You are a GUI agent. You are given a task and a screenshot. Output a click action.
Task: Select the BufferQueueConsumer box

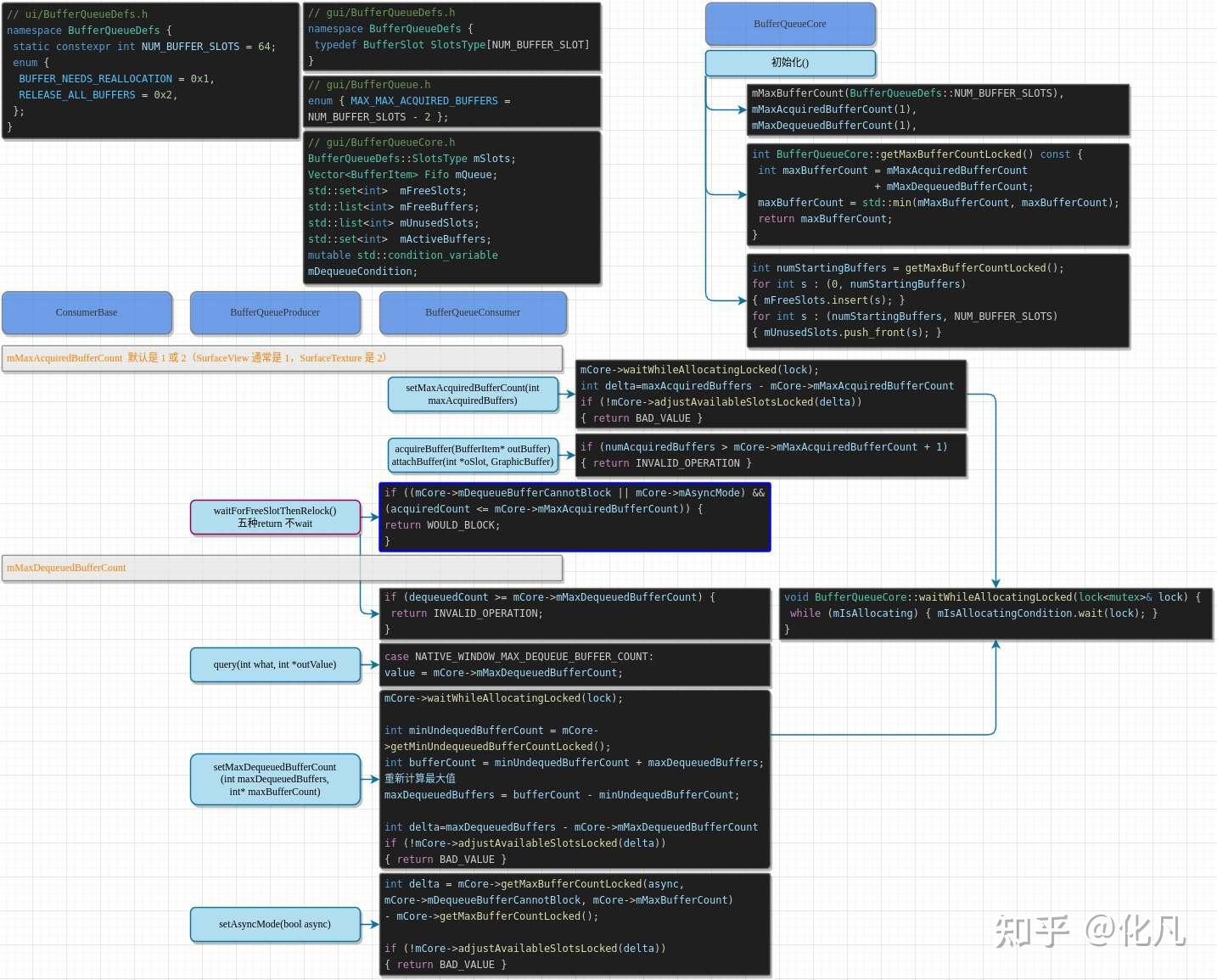coord(473,312)
